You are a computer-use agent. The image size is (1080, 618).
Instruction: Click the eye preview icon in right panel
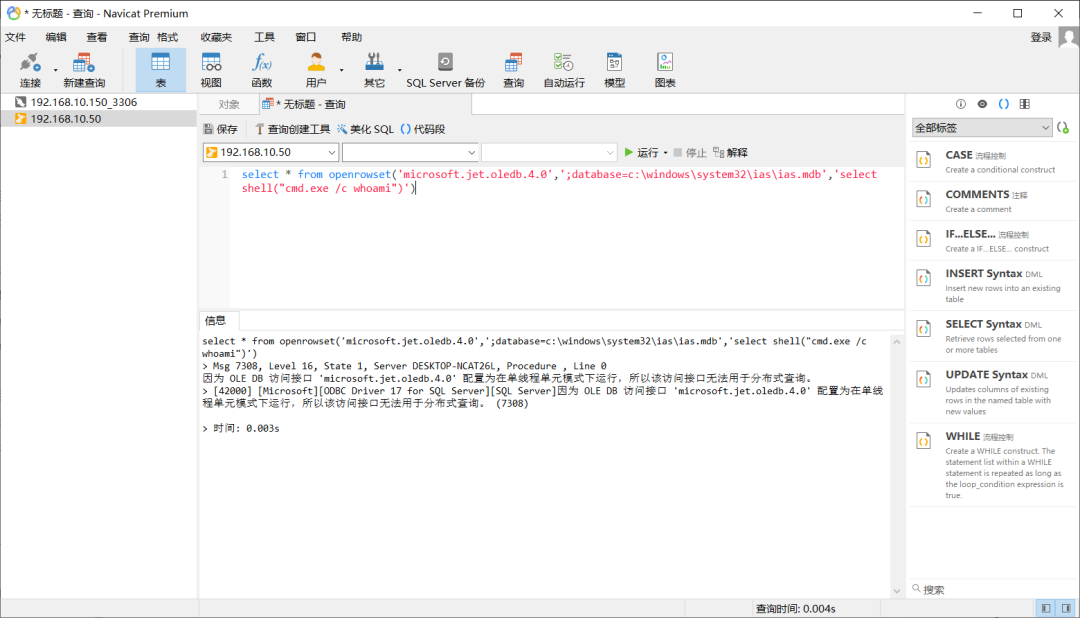point(982,104)
